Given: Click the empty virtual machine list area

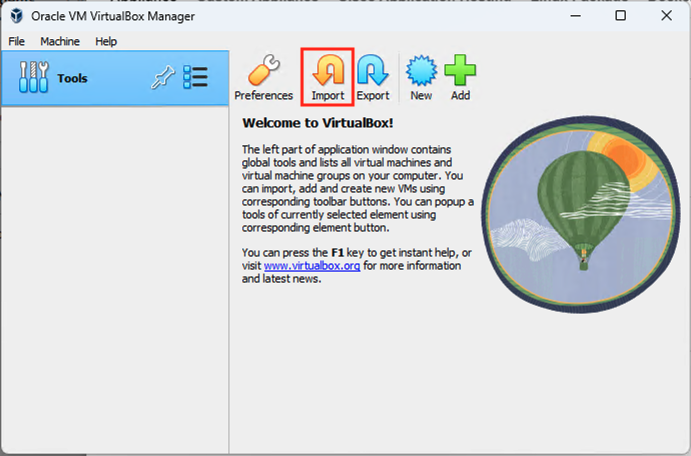Looking at the screenshot, I should click(x=114, y=280).
